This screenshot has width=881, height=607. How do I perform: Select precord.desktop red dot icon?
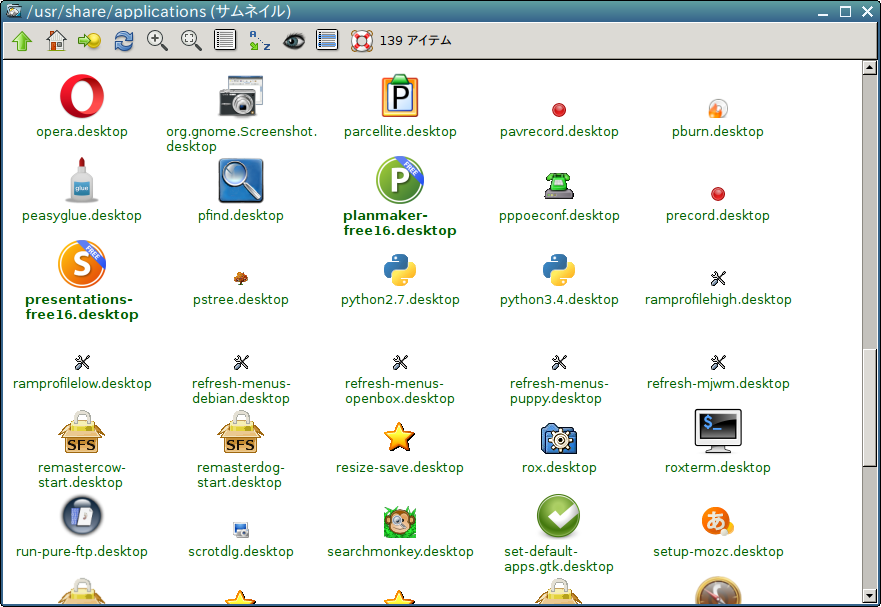718,194
